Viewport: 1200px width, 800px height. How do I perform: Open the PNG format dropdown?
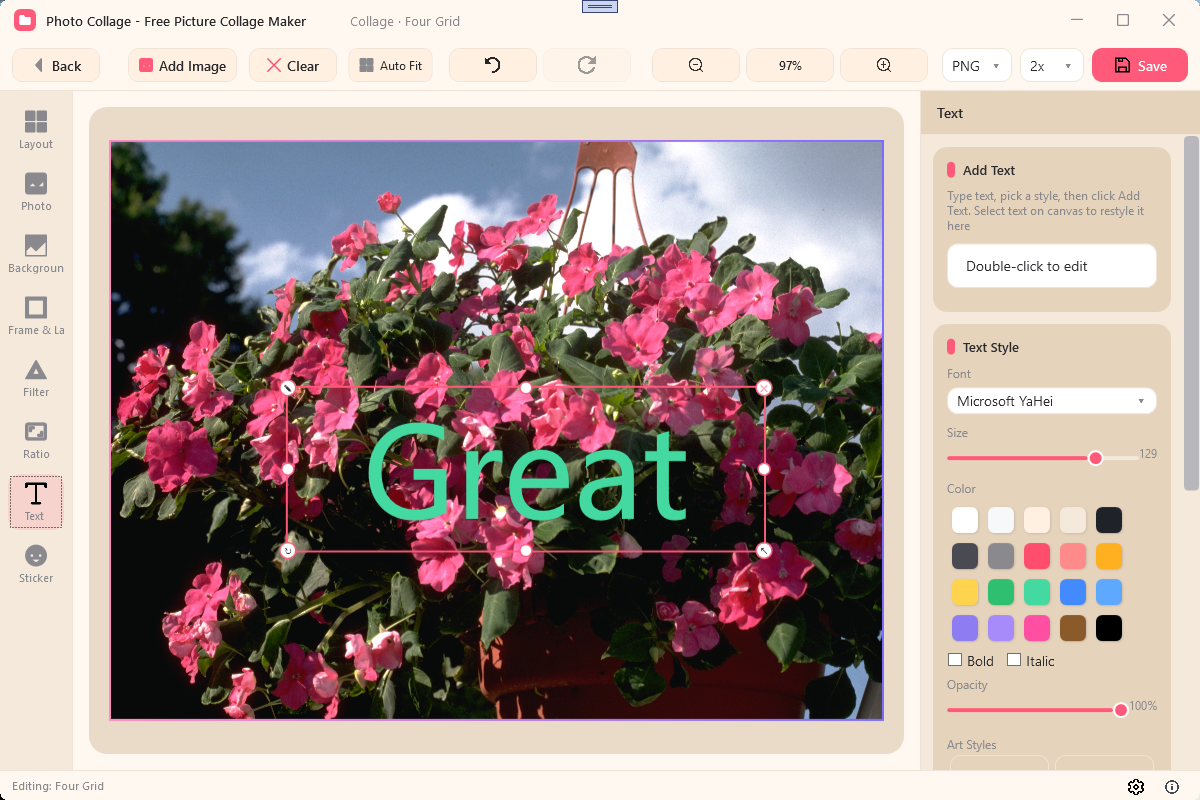(977, 65)
